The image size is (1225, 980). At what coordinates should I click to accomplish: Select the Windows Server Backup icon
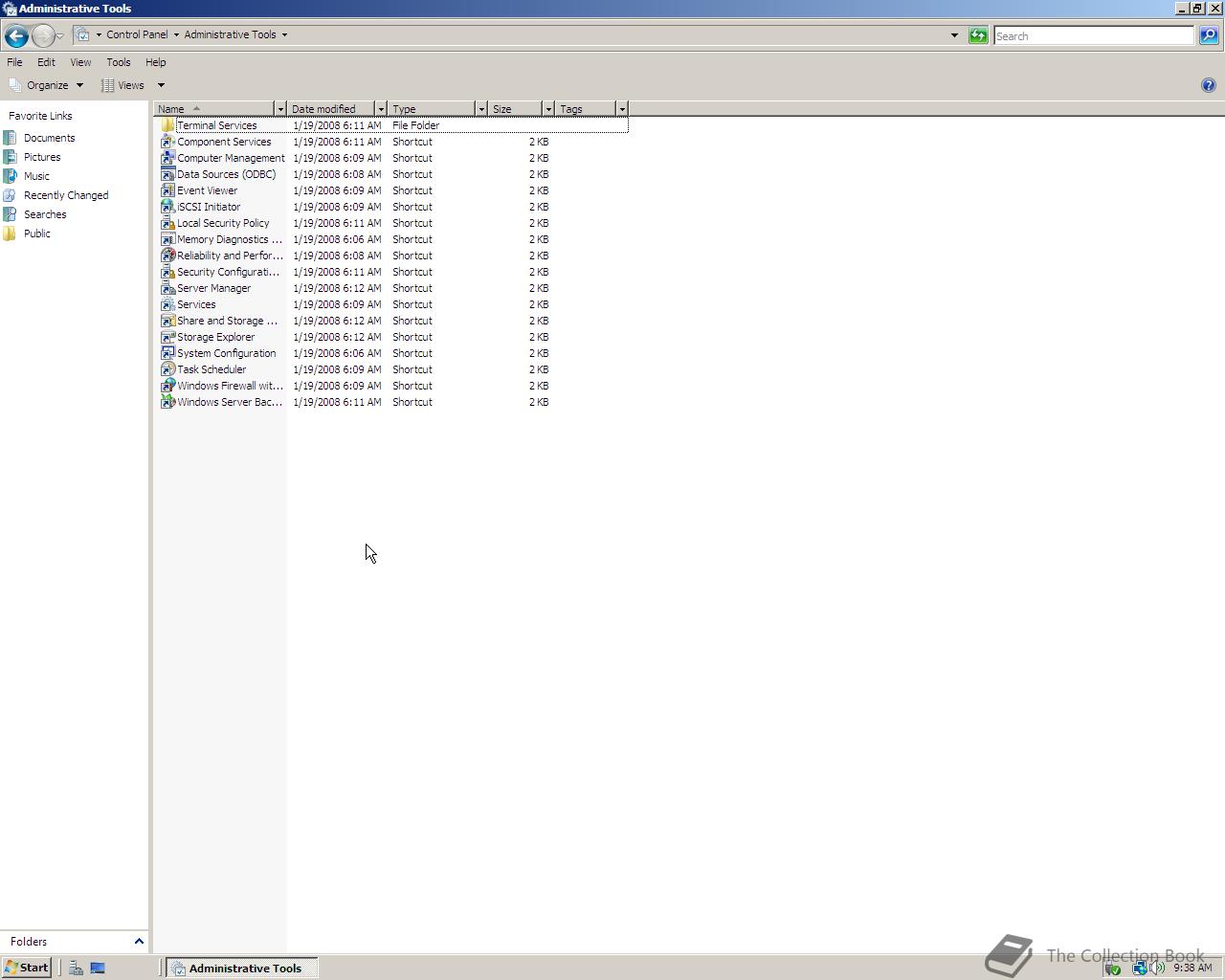coord(167,402)
